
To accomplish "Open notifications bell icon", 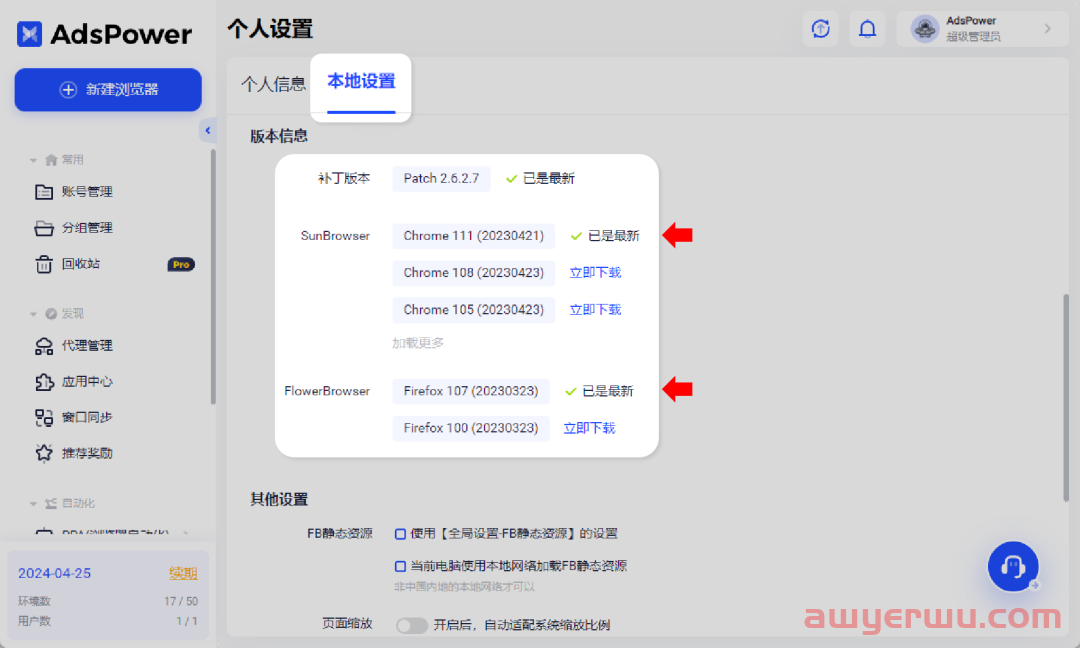I will [x=867, y=29].
